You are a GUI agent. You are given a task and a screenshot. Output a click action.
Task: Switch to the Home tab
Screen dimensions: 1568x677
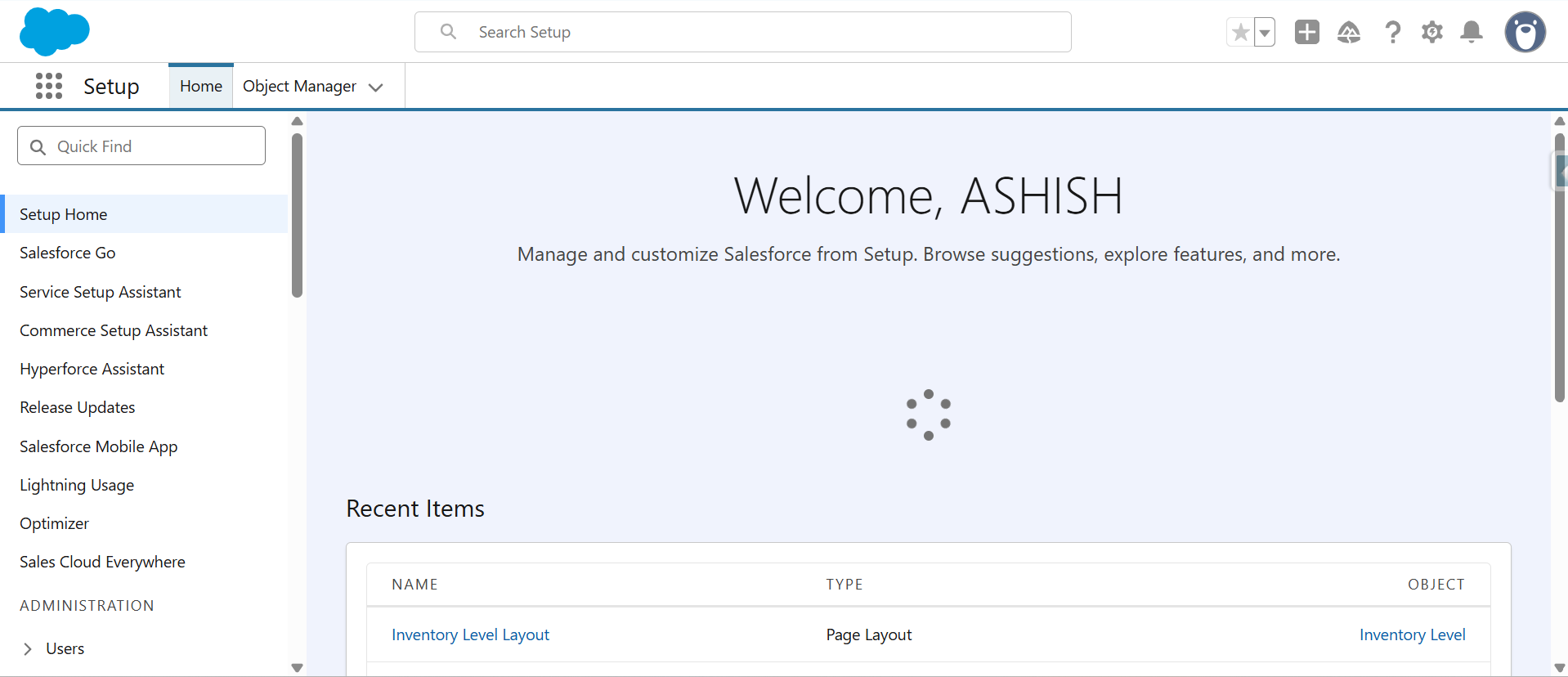(x=201, y=87)
